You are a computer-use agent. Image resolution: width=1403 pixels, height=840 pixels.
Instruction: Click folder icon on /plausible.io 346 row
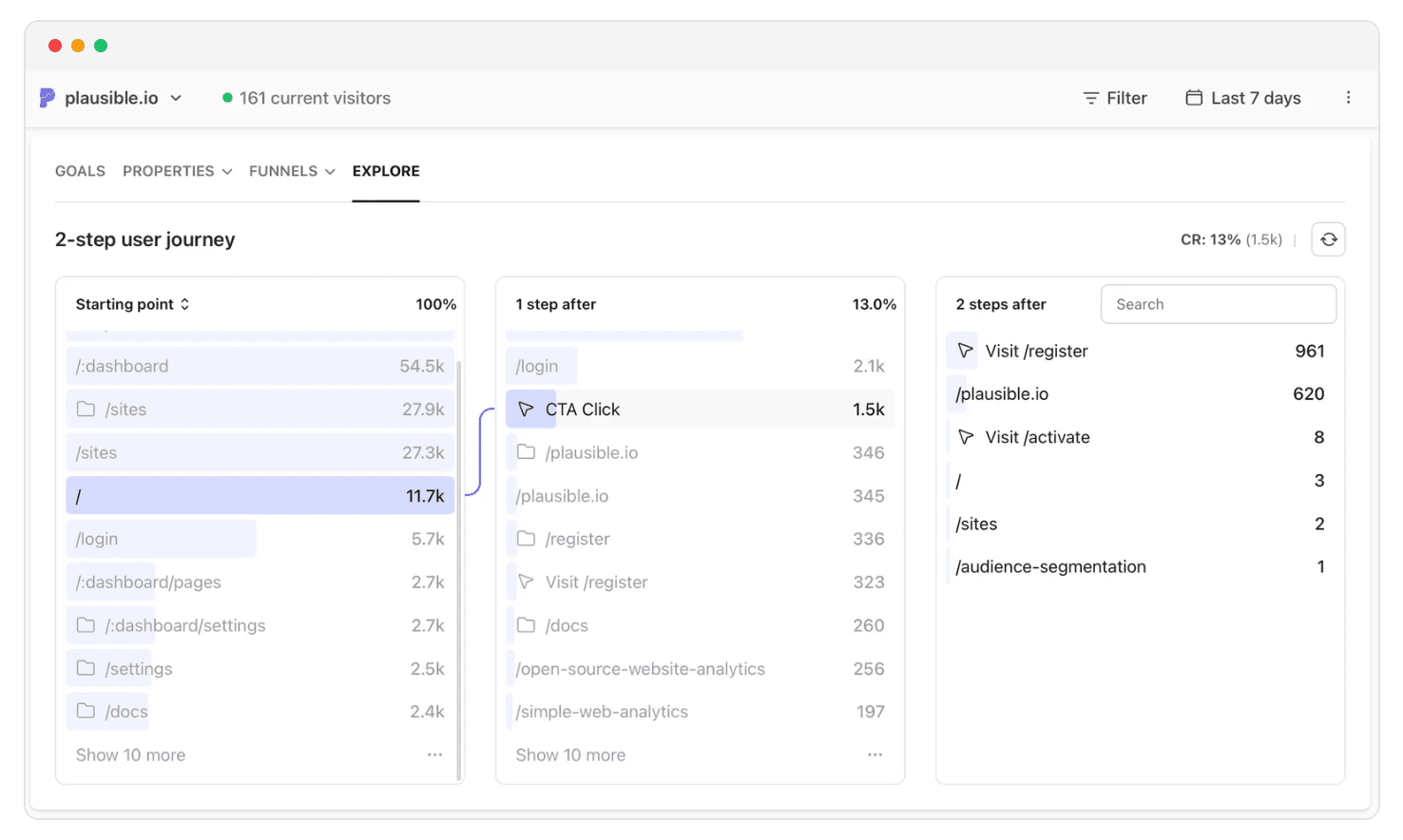[526, 452]
